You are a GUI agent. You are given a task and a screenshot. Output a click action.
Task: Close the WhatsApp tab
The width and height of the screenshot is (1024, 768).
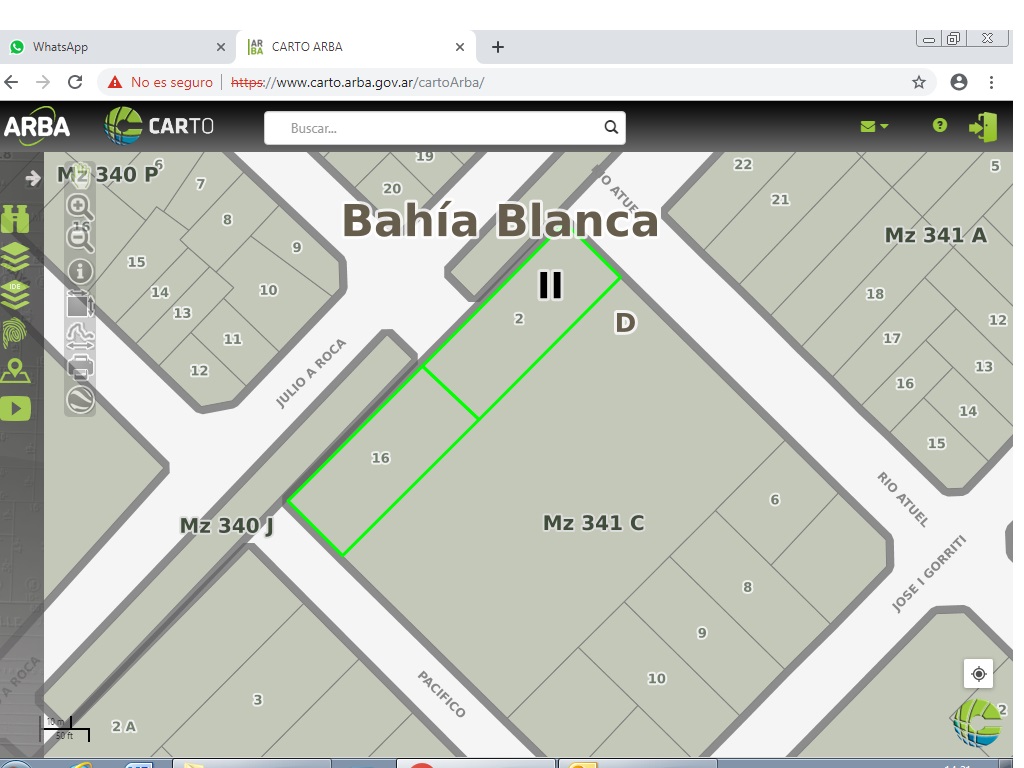point(221,47)
